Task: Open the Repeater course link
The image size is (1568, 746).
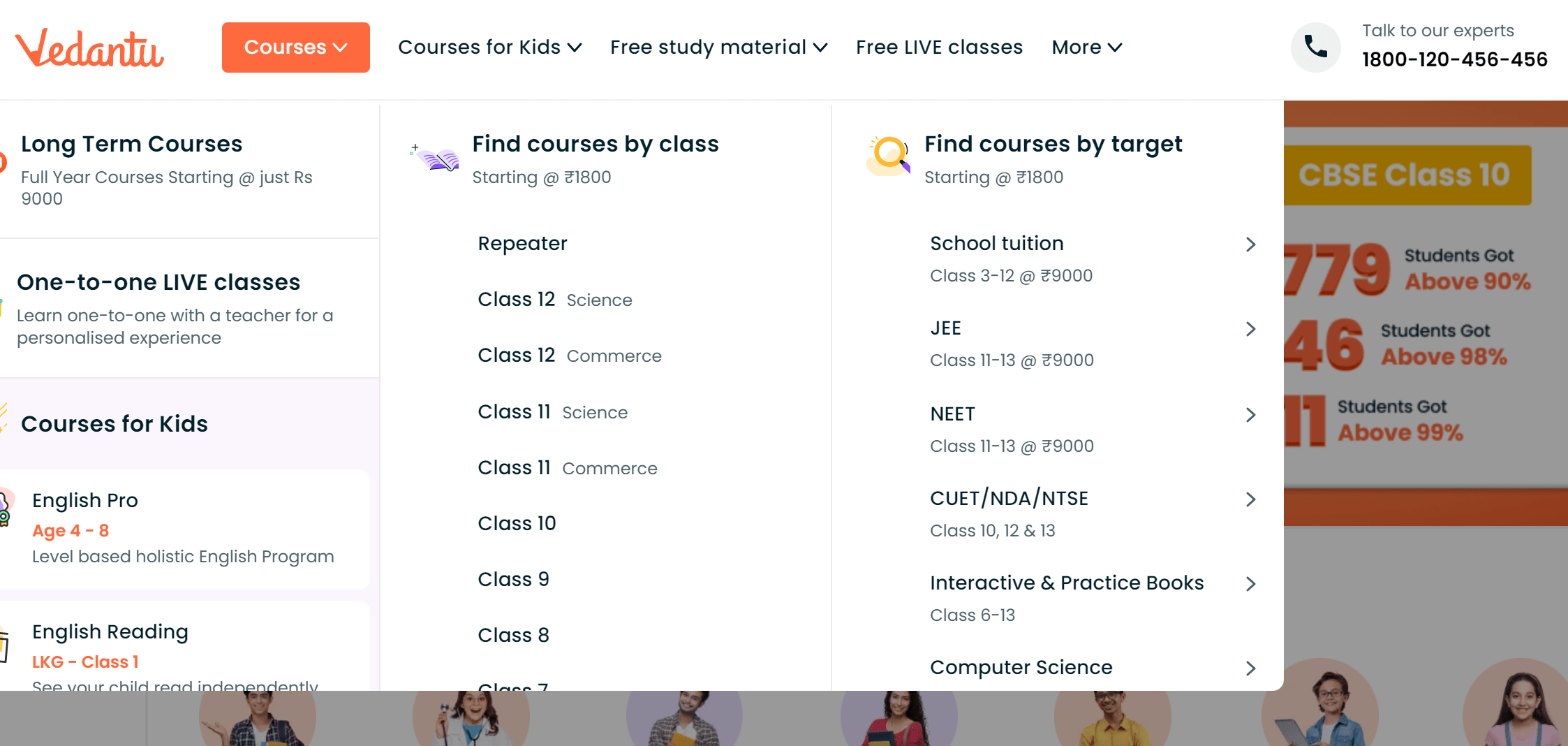Action: pyautogui.click(x=522, y=244)
